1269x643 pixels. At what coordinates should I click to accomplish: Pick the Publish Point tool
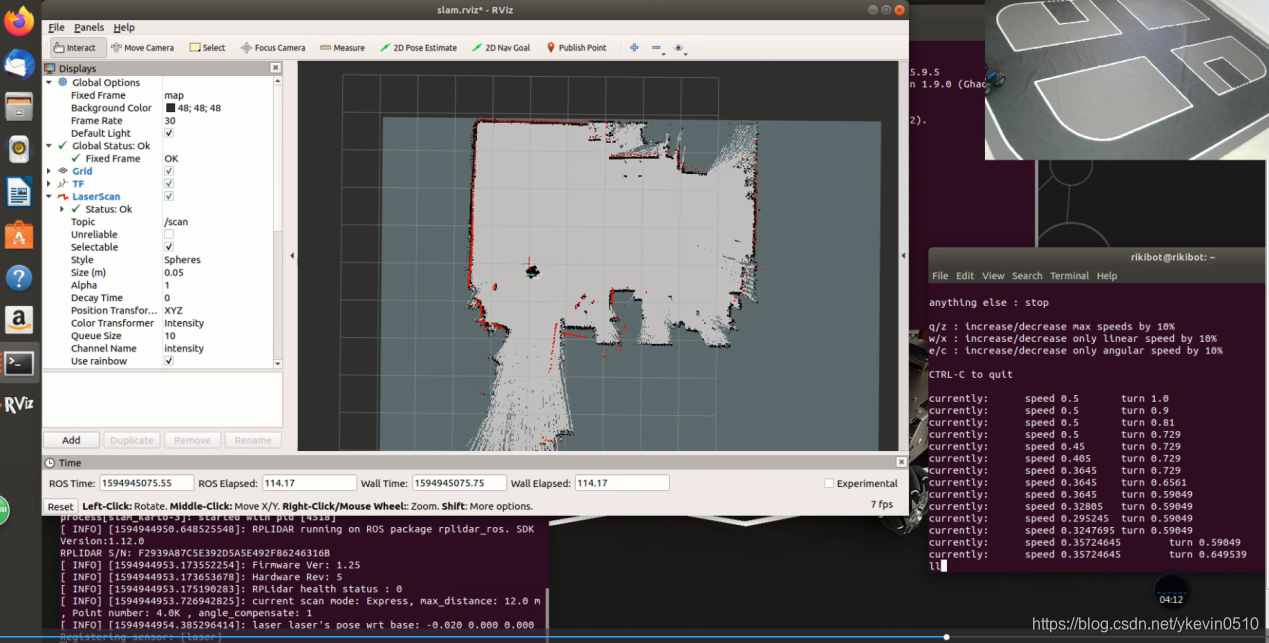(x=576, y=47)
